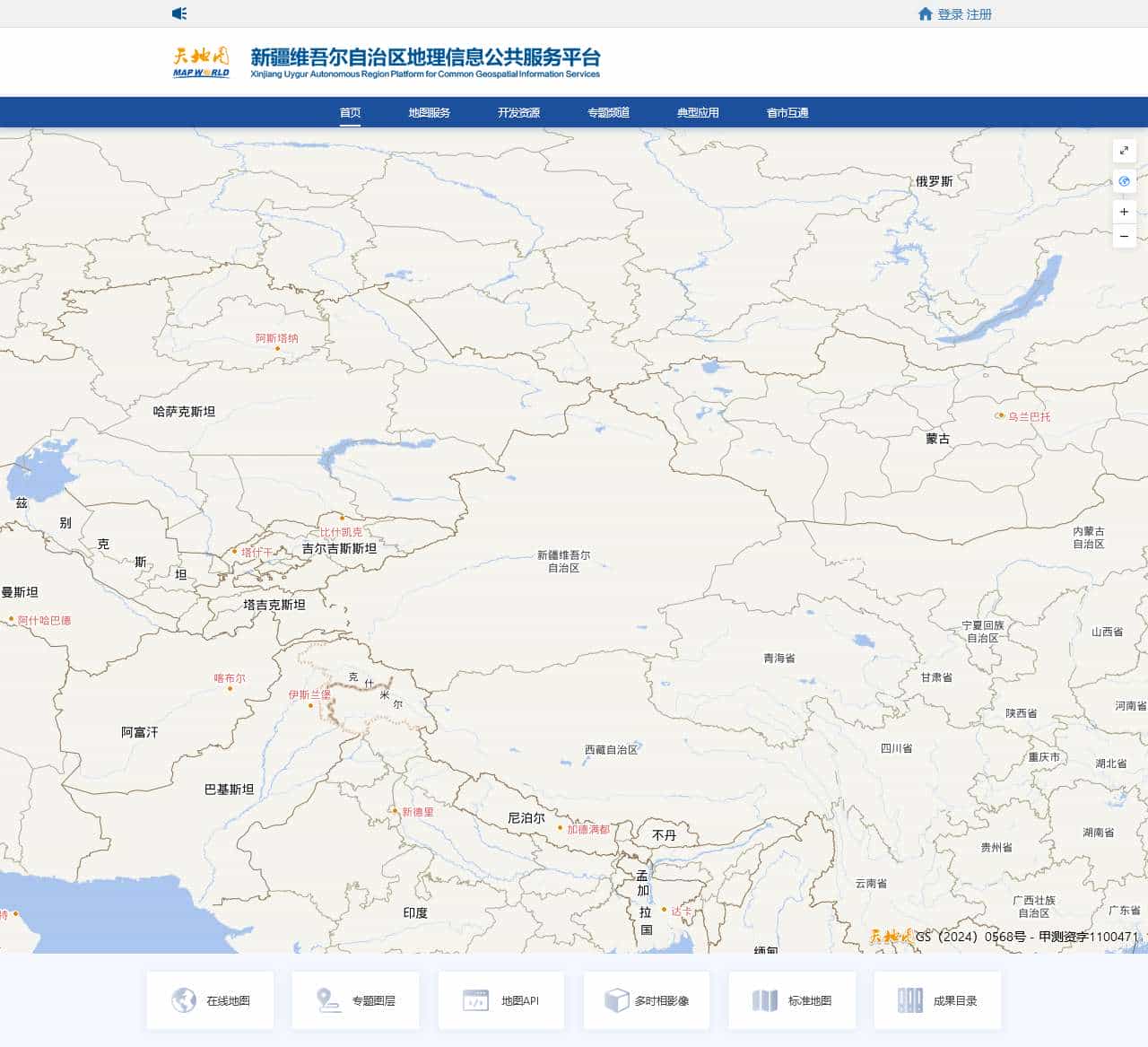Click the 天地图 MapWorld header logo

pyautogui.click(x=201, y=62)
